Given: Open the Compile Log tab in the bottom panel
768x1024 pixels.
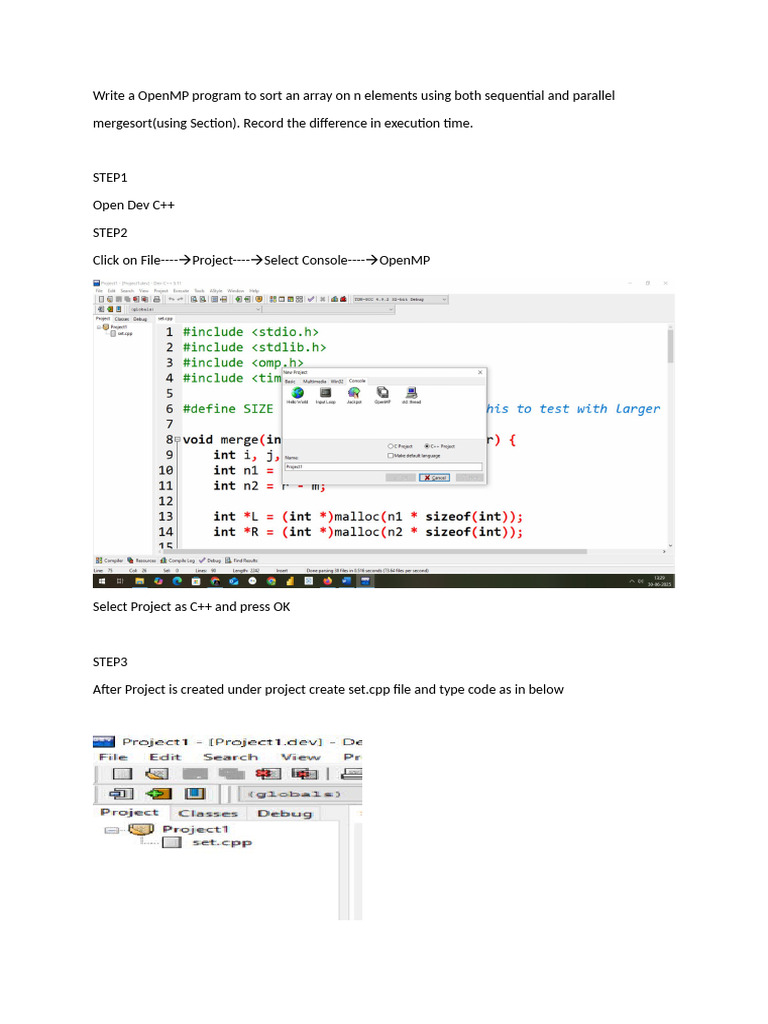Looking at the screenshot, I should [x=178, y=560].
